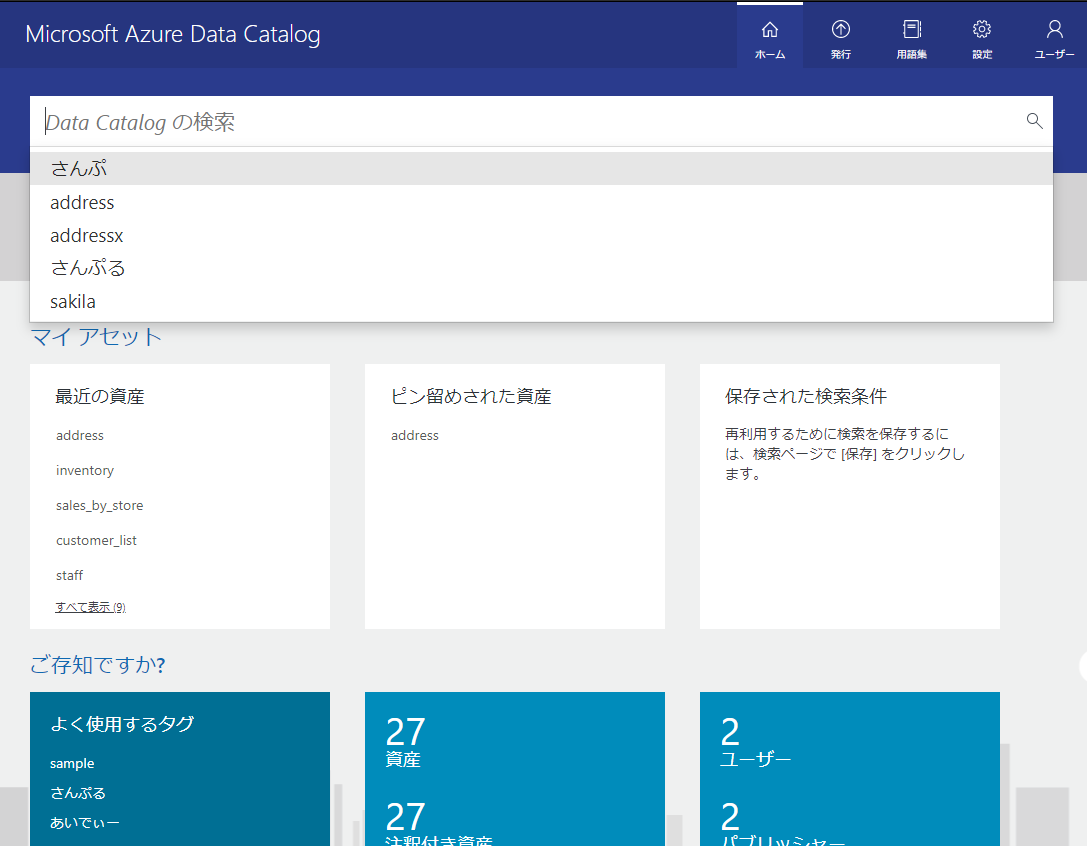Click the ご存知ですか? heading
1087x846 pixels.
coord(98,664)
